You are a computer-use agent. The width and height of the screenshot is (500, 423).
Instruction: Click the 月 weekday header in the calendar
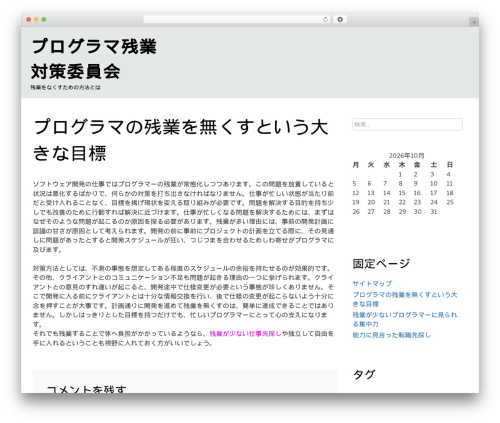click(356, 165)
